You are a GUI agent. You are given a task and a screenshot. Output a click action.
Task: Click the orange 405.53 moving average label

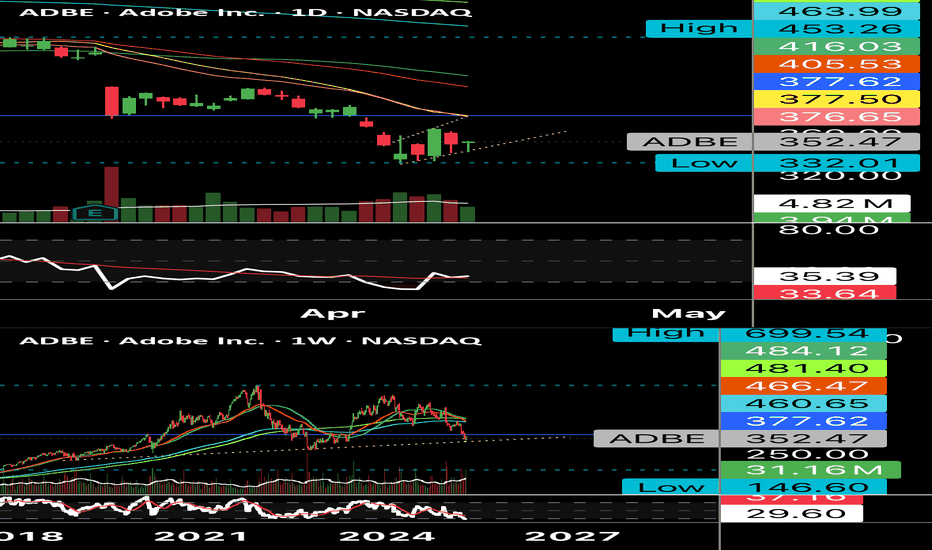(836, 64)
